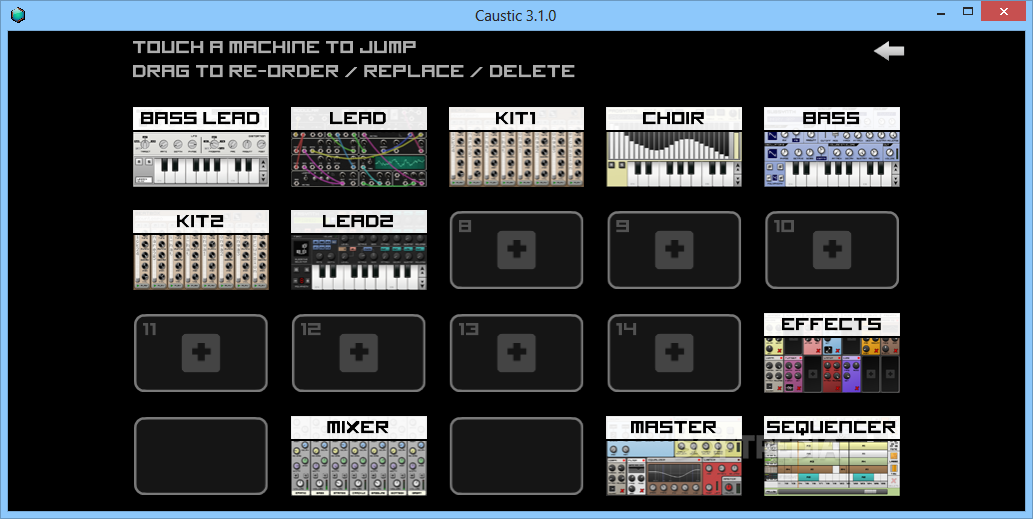Add a machine in slot 9
The width and height of the screenshot is (1033, 519).
[x=674, y=250]
